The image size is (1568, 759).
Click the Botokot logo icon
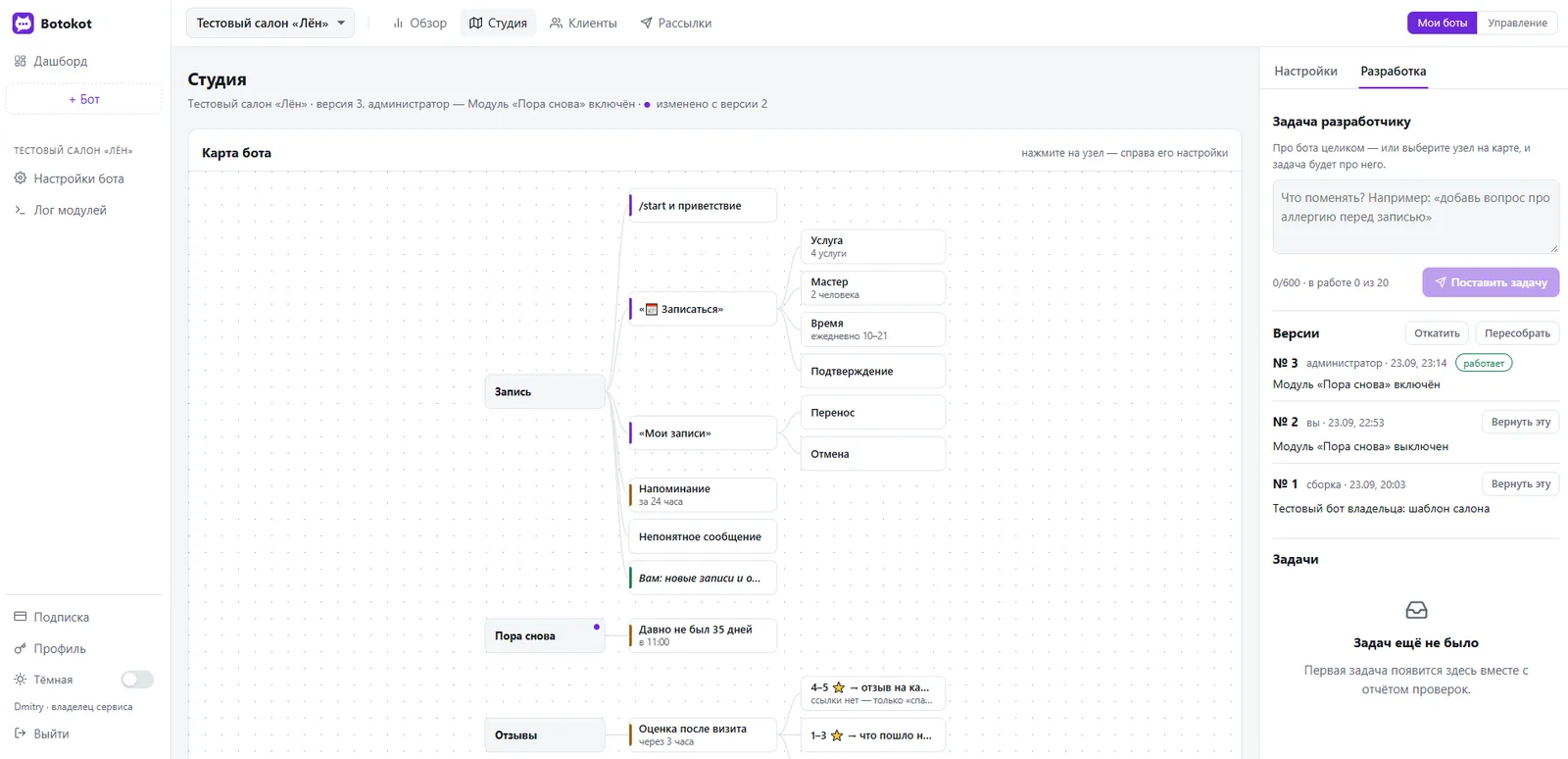point(23,23)
